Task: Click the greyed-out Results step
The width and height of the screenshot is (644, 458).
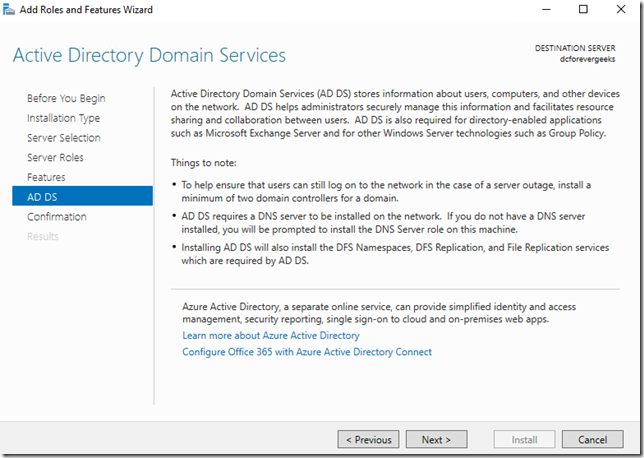Action: (x=43, y=237)
